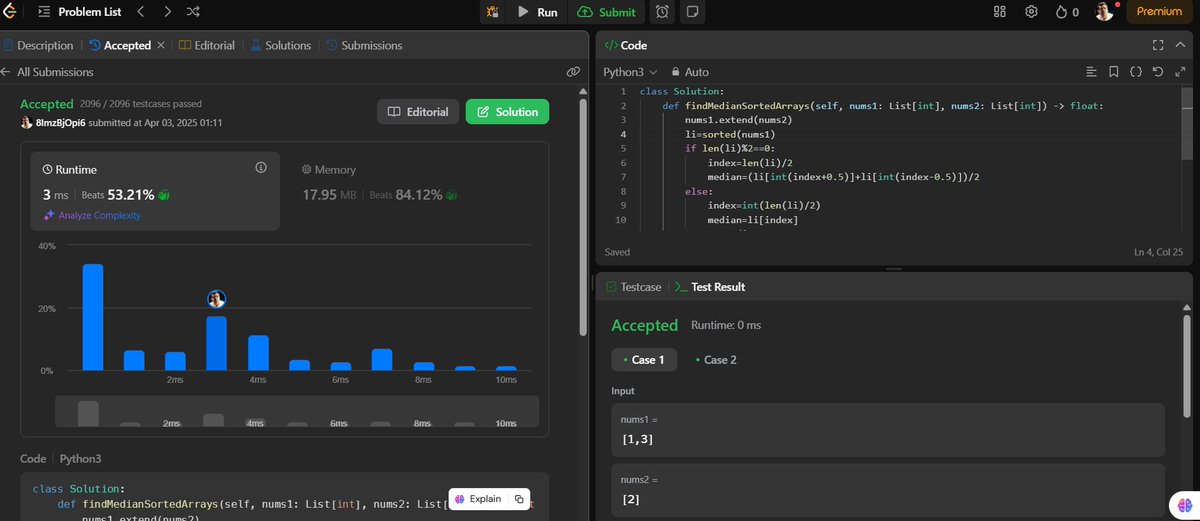Switch to the Submissions tab

[364, 45]
